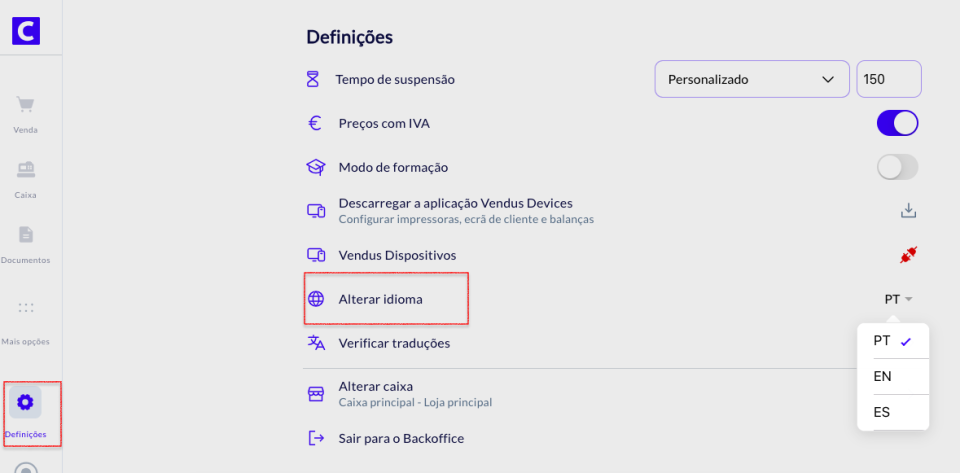Click the download icon for Vendus Devices
Image resolution: width=960 pixels, height=473 pixels.
pyautogui.click(x=908, y=210)
